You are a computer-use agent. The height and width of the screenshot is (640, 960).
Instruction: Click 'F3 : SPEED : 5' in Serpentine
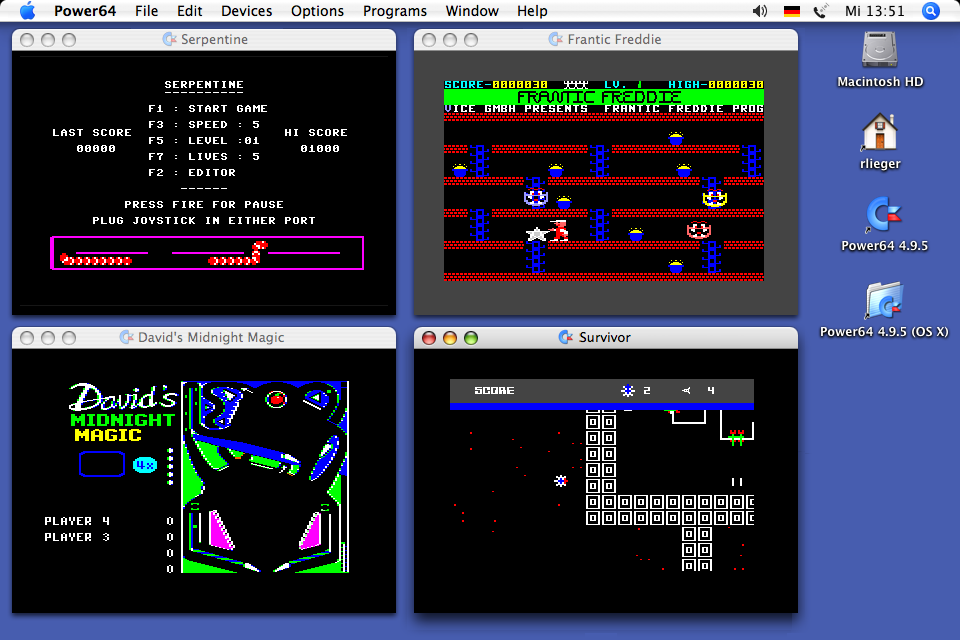[x=204, y=124]
